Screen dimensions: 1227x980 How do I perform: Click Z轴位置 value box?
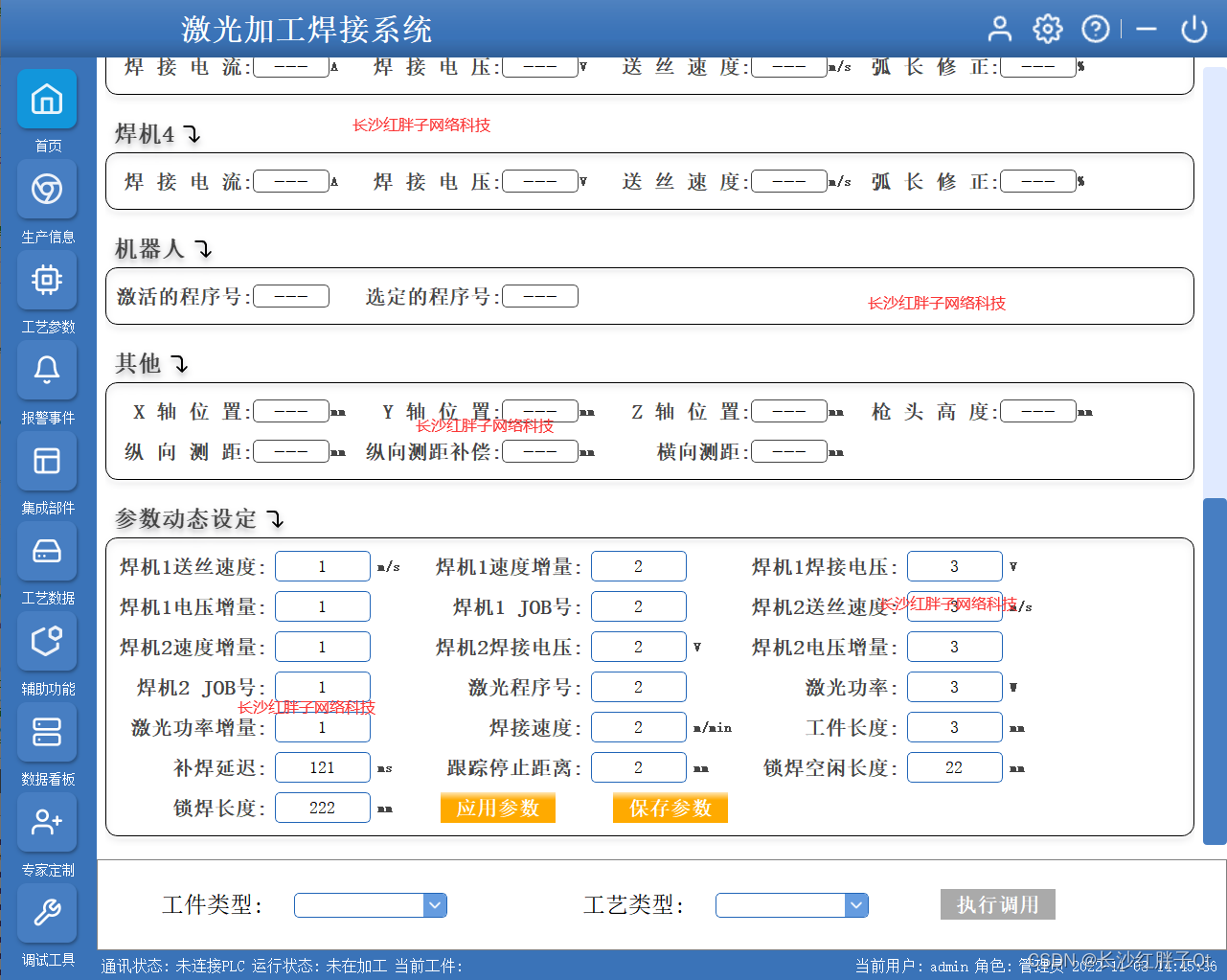point(789,411)
